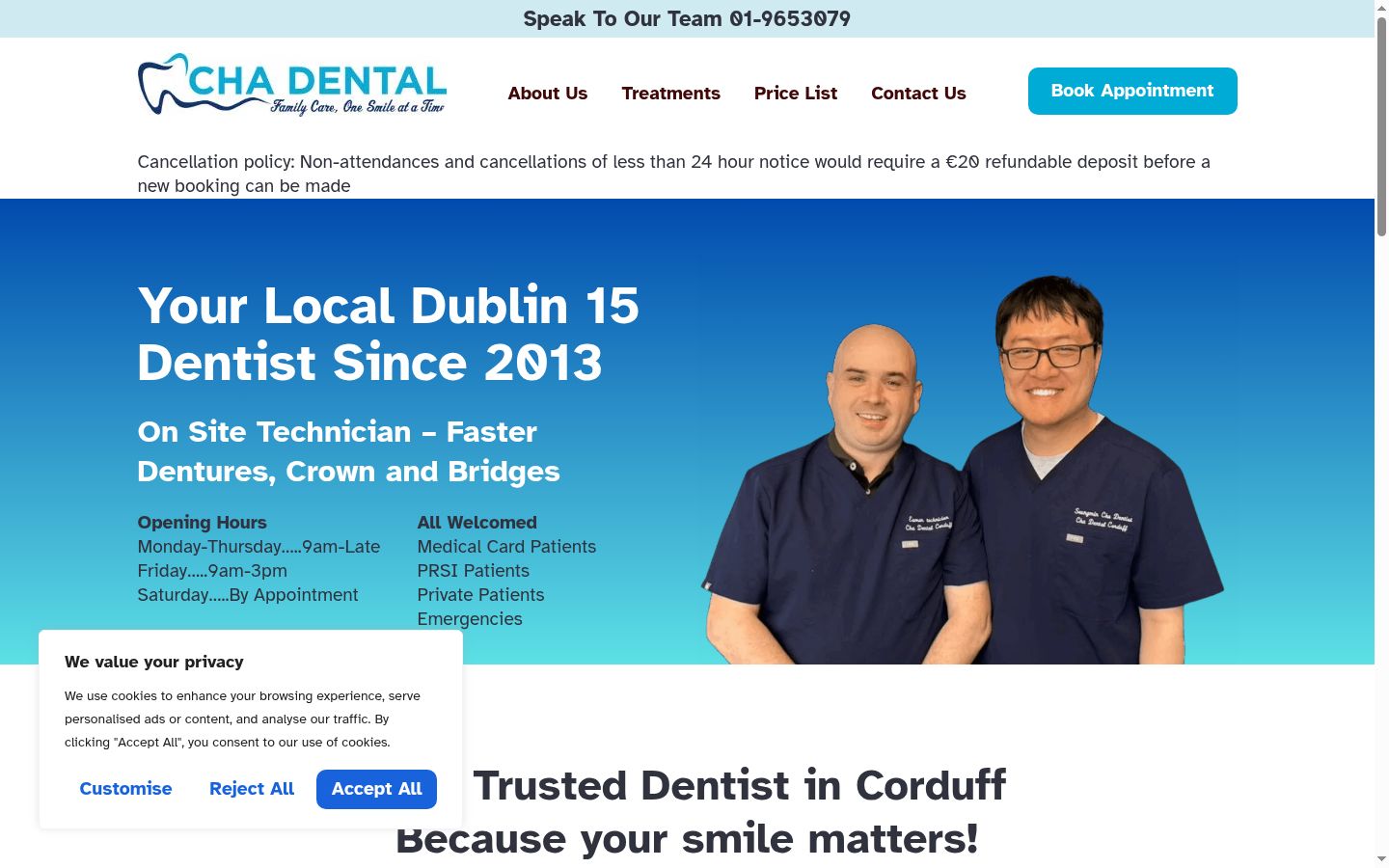Click the "Opening Hours" label

tap(203, 523)
